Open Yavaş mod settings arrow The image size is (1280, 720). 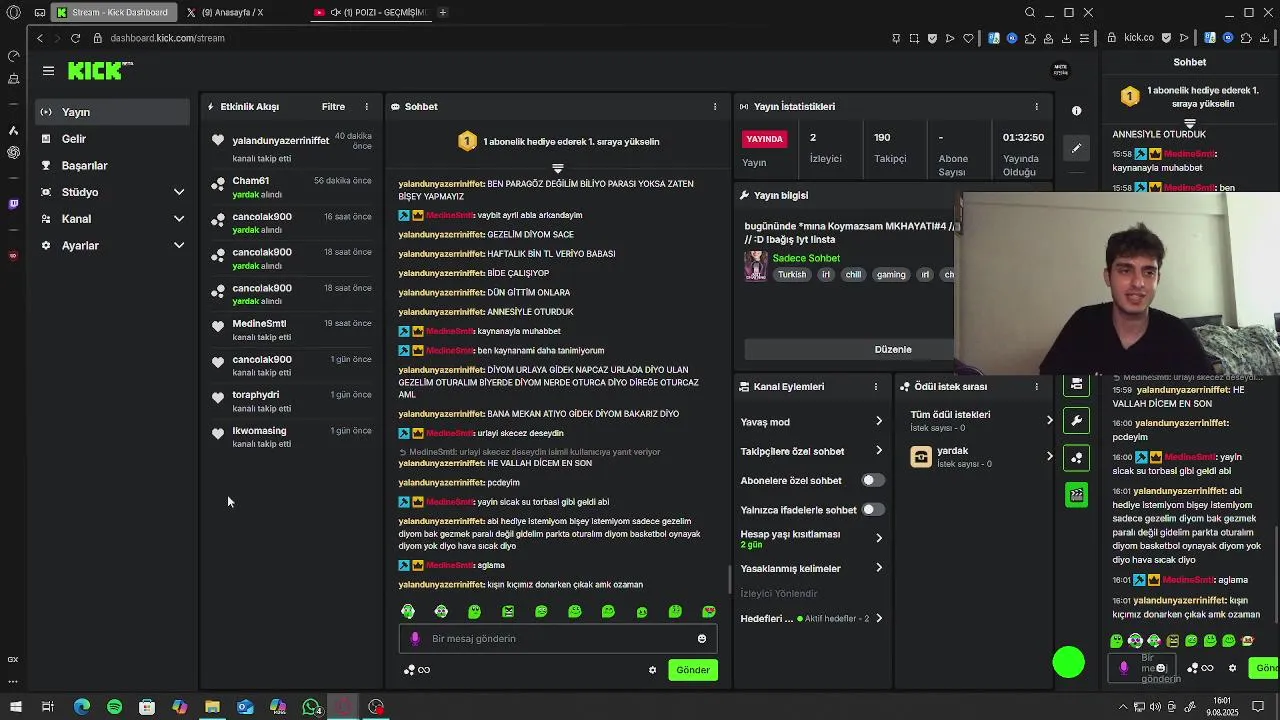click(879, 422)
